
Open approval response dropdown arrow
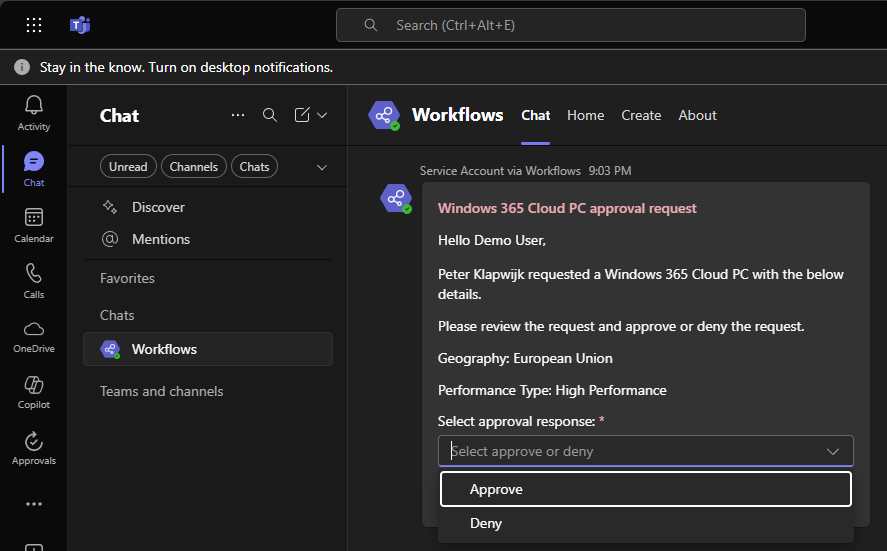833,451
